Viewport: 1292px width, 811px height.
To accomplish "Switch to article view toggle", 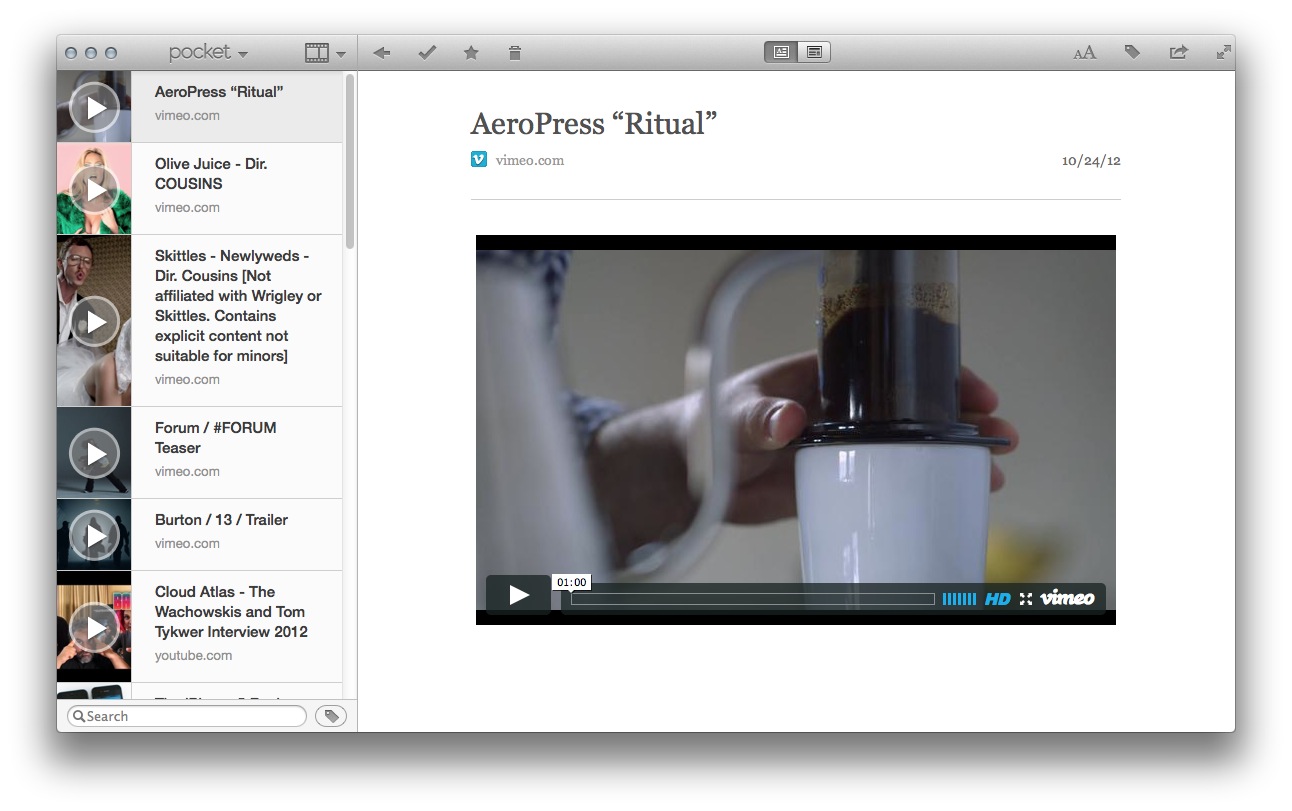I will [781, 52].
